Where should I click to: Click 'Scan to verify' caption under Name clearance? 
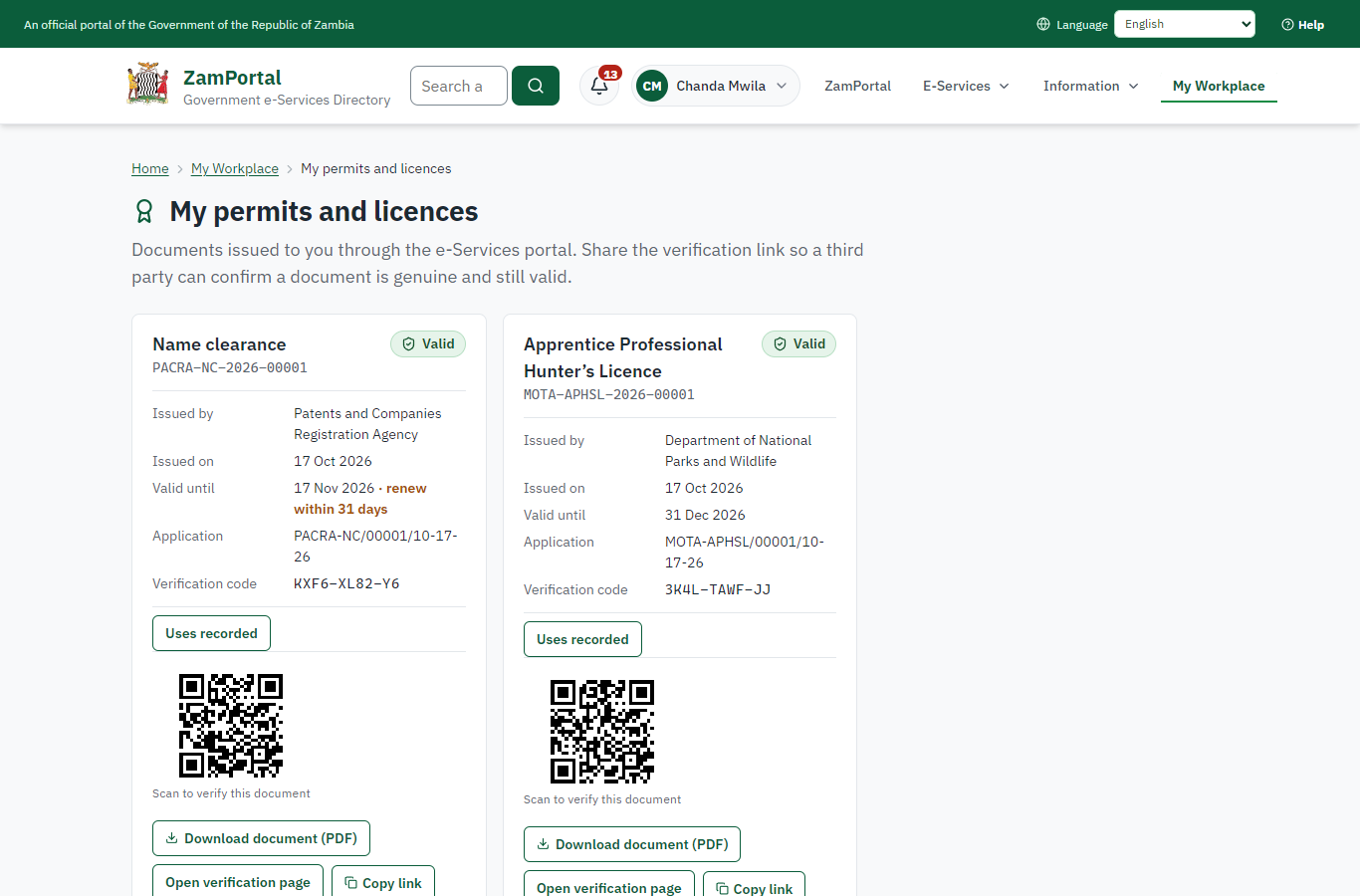point(231,793)
